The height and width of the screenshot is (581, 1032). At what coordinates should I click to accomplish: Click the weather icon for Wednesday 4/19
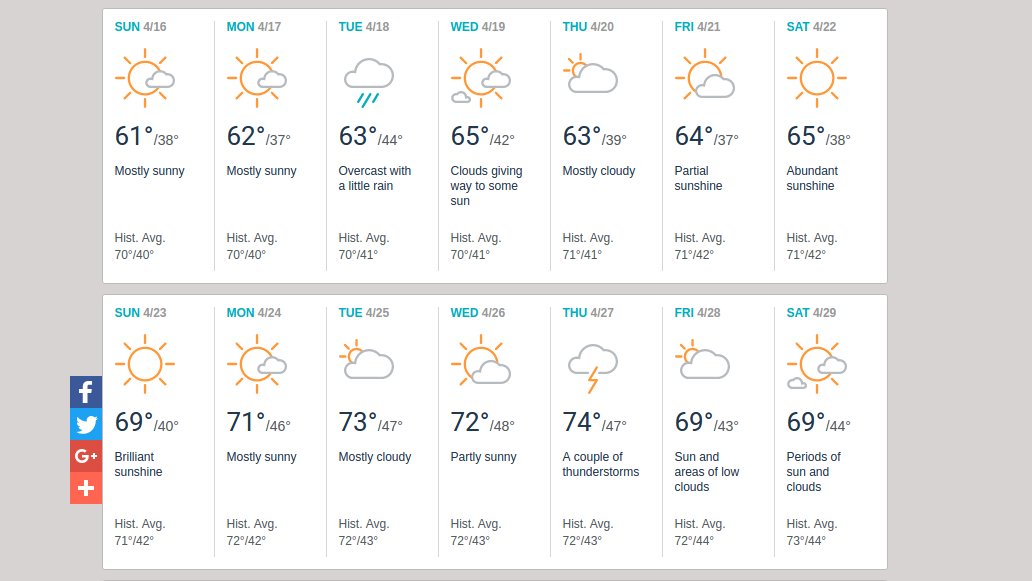(480, 78)
